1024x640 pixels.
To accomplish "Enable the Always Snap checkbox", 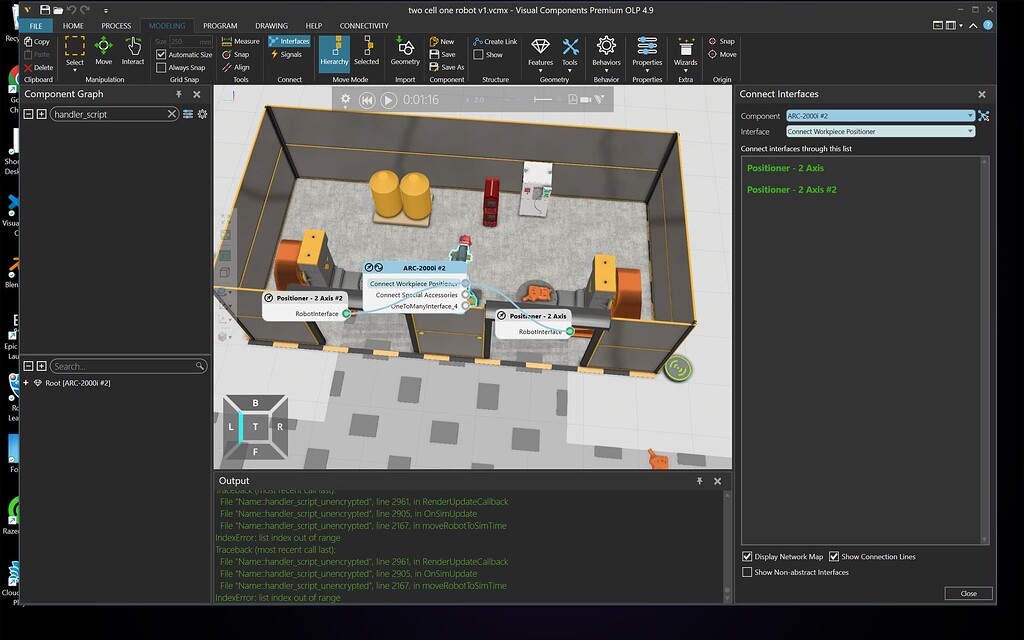I will coord(160,67).
